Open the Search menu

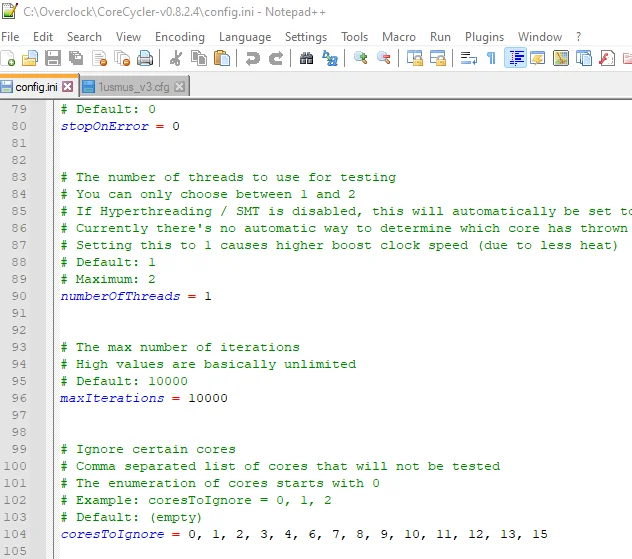coord(84,37)
